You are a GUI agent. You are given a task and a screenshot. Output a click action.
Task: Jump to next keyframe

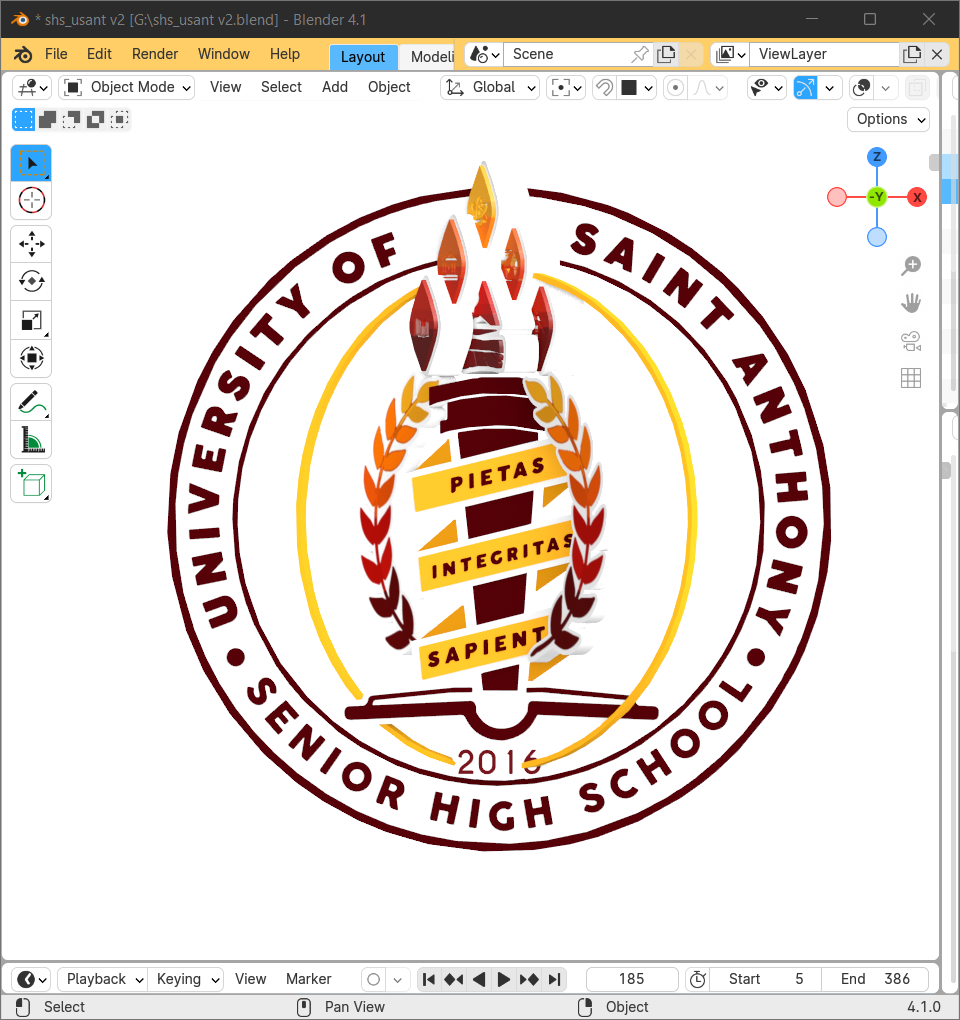529,979
